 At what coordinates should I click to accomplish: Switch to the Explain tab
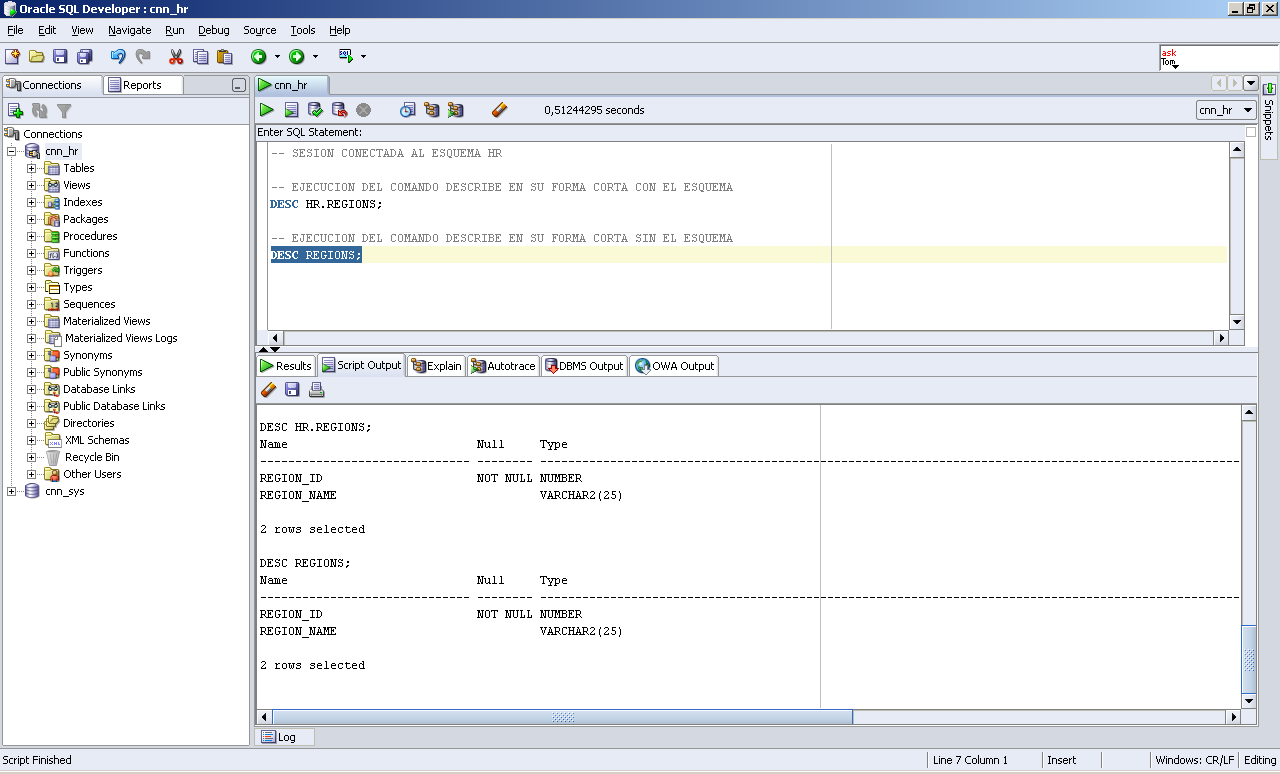[436, 366]
